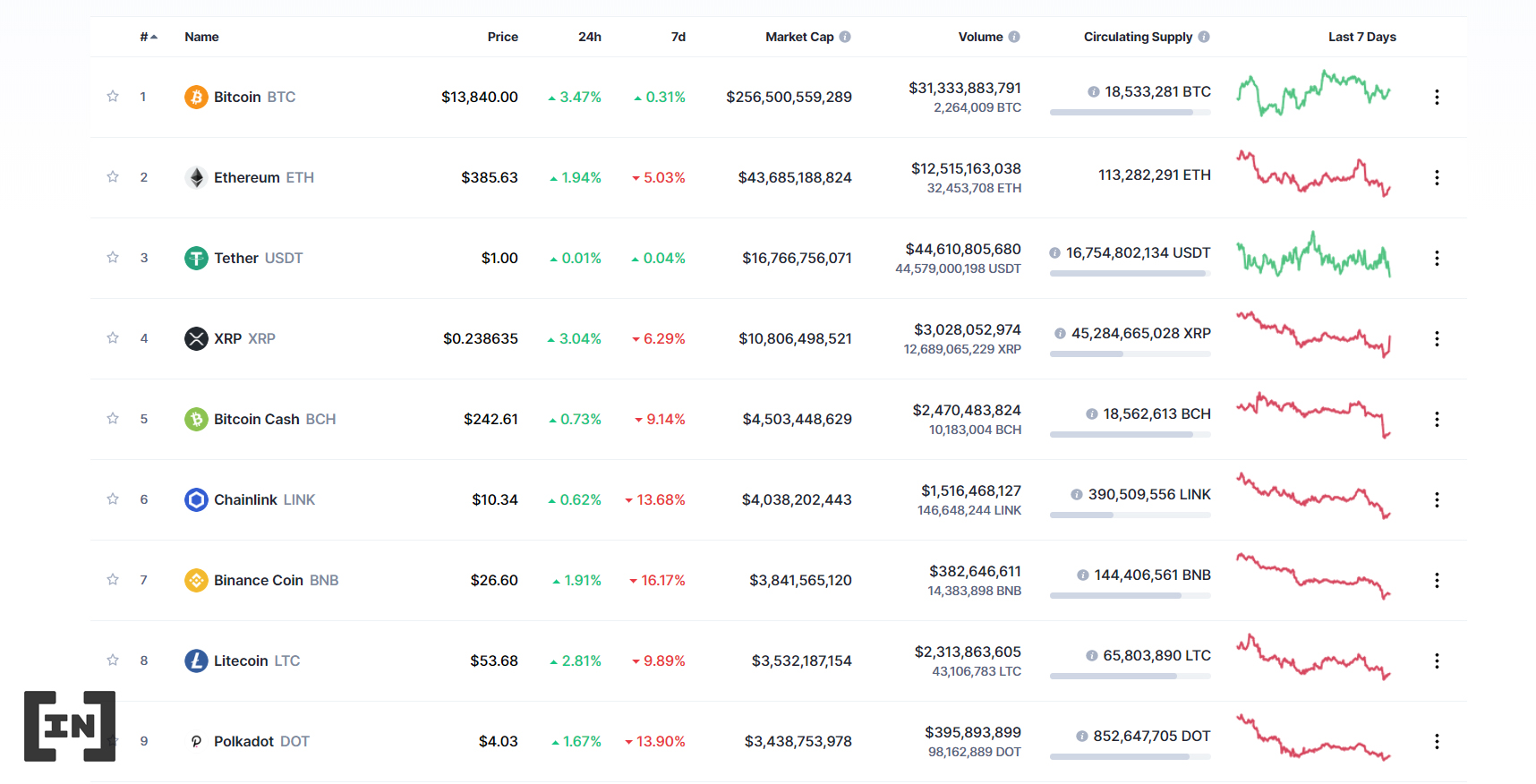Click the Chainlink logo icon
Image resolution: width=1536 pixels, height=784 pixels.
pyautogui.click(x=196, y=499)
